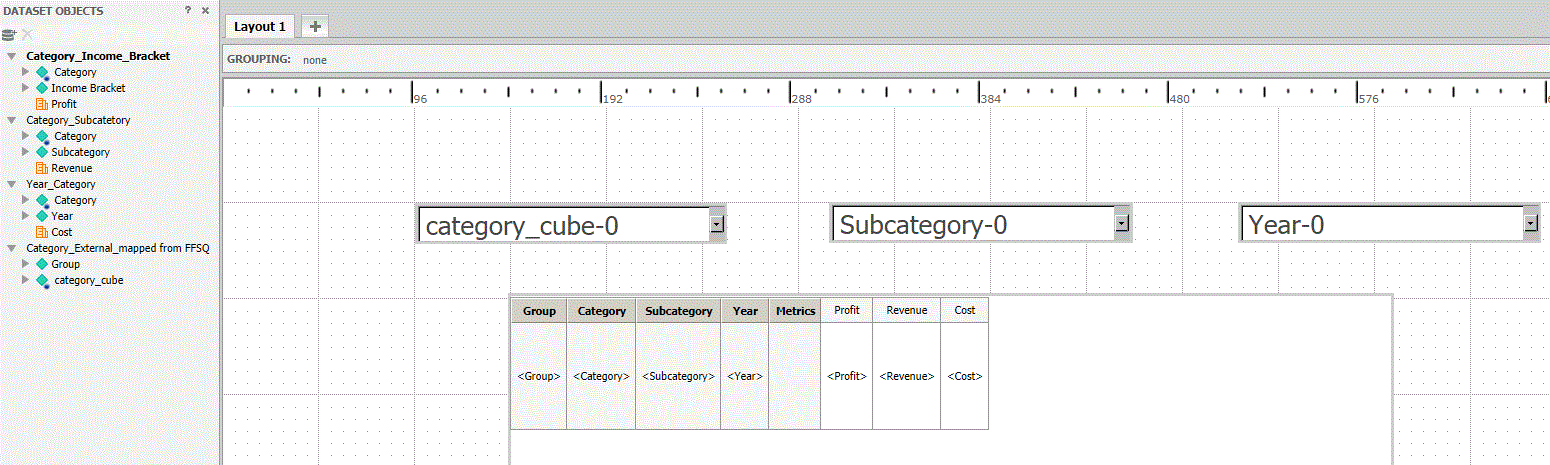Viewport: 1550px width, 465px height.
Task: Click the Category column header in grid
Action: coord(601,311)
